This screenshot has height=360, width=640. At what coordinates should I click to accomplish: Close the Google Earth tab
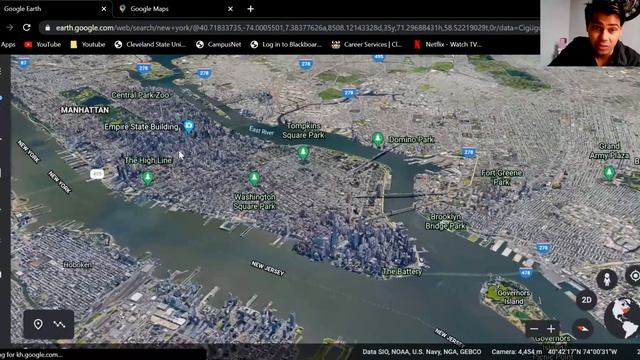tap(104, 9)
